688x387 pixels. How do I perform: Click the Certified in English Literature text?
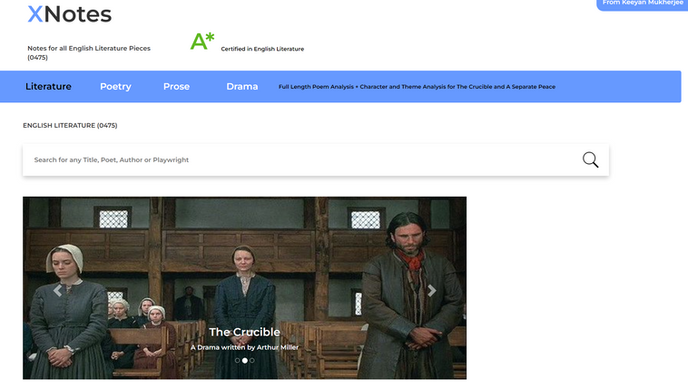(x=262, y=49)
